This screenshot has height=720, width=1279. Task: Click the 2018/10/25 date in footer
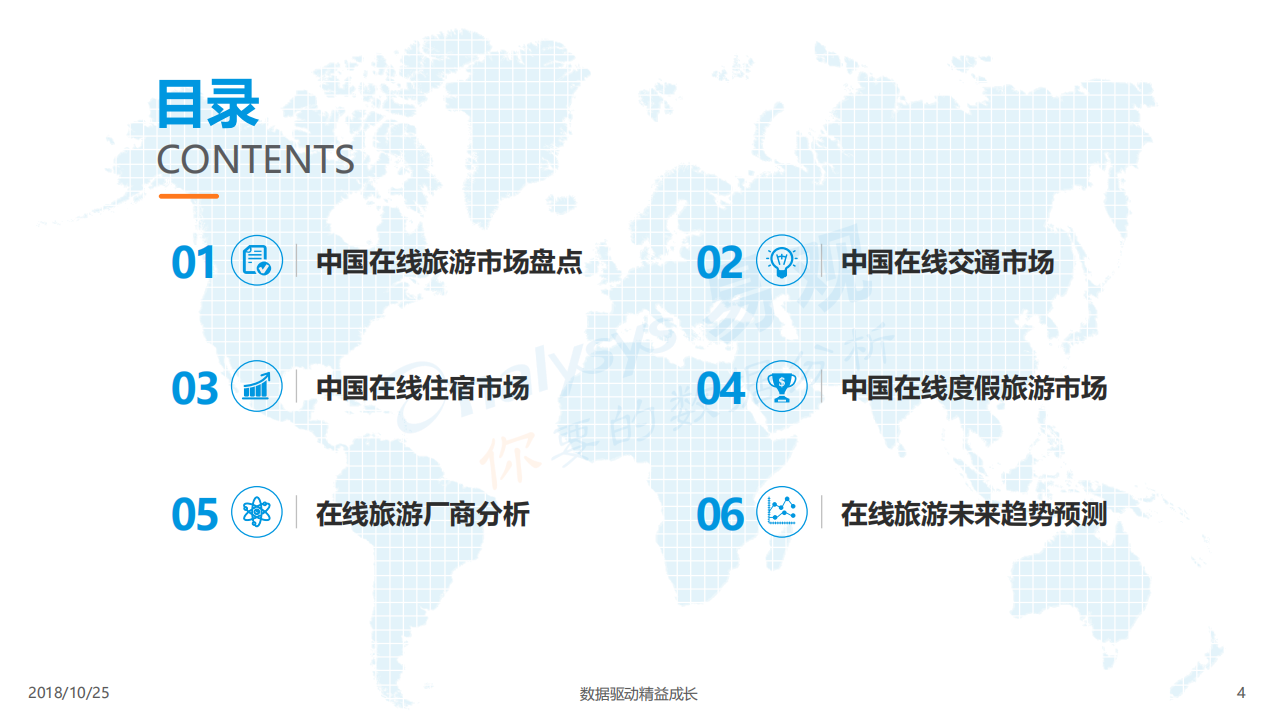(68, 692)
